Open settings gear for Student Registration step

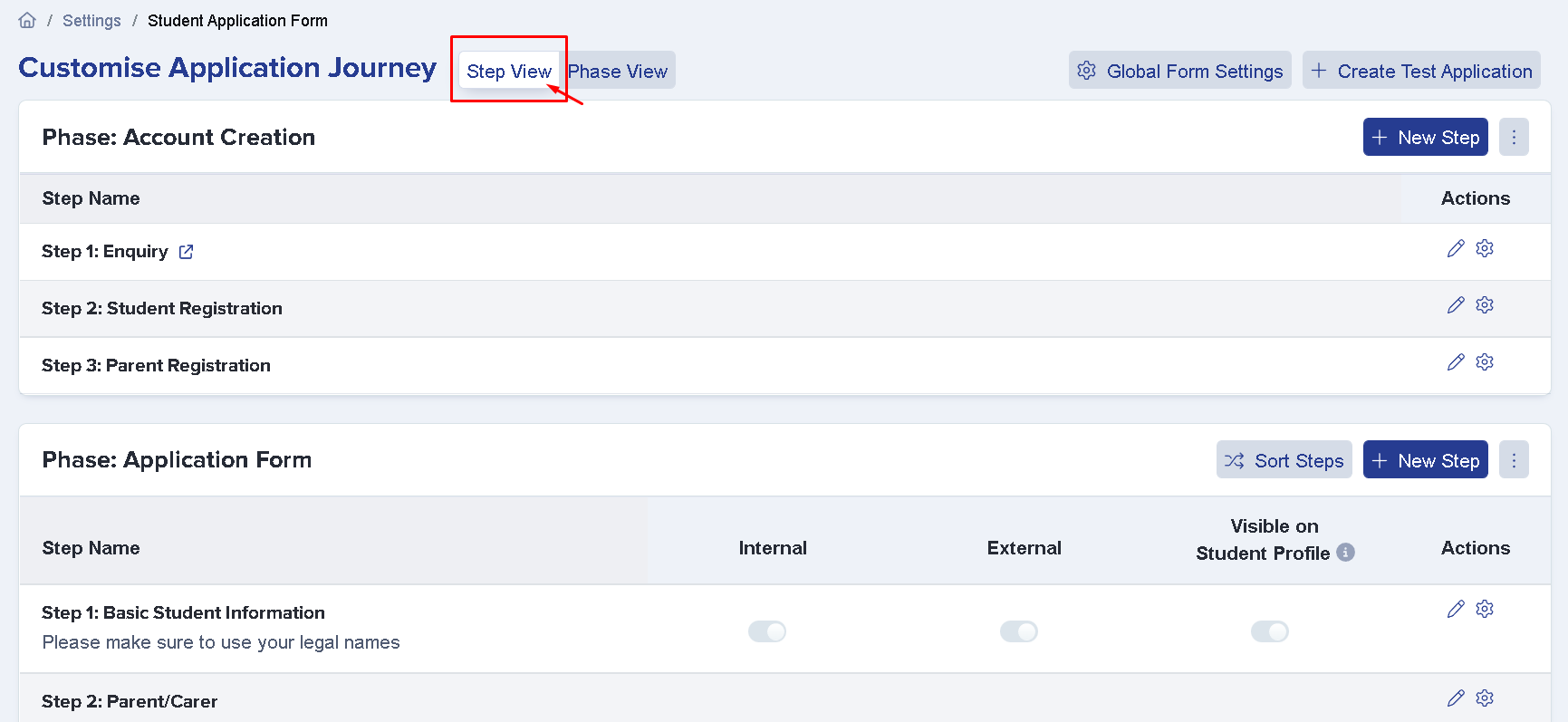pos(1485,305)
